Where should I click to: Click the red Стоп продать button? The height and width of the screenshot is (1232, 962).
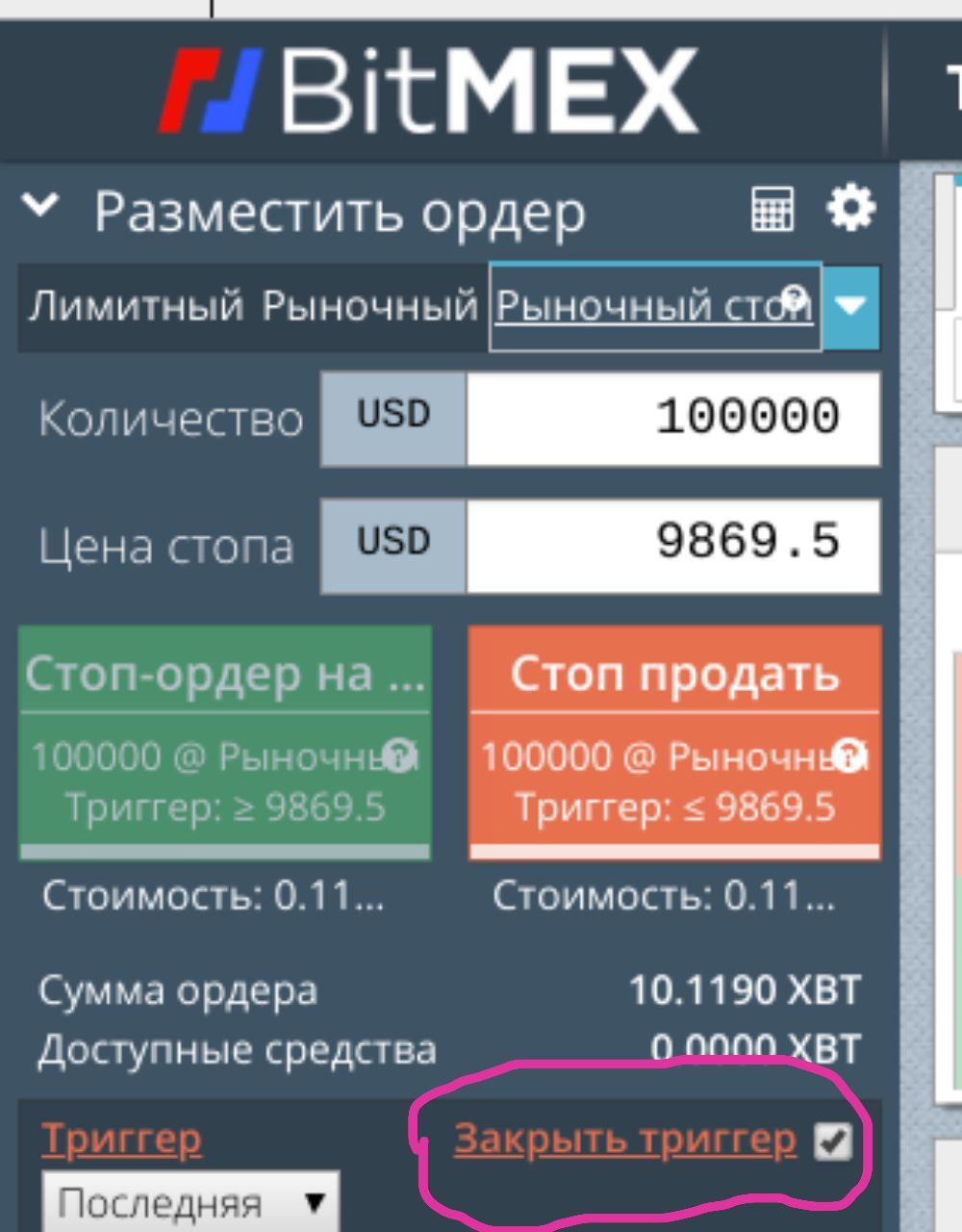tap(674, 742)
